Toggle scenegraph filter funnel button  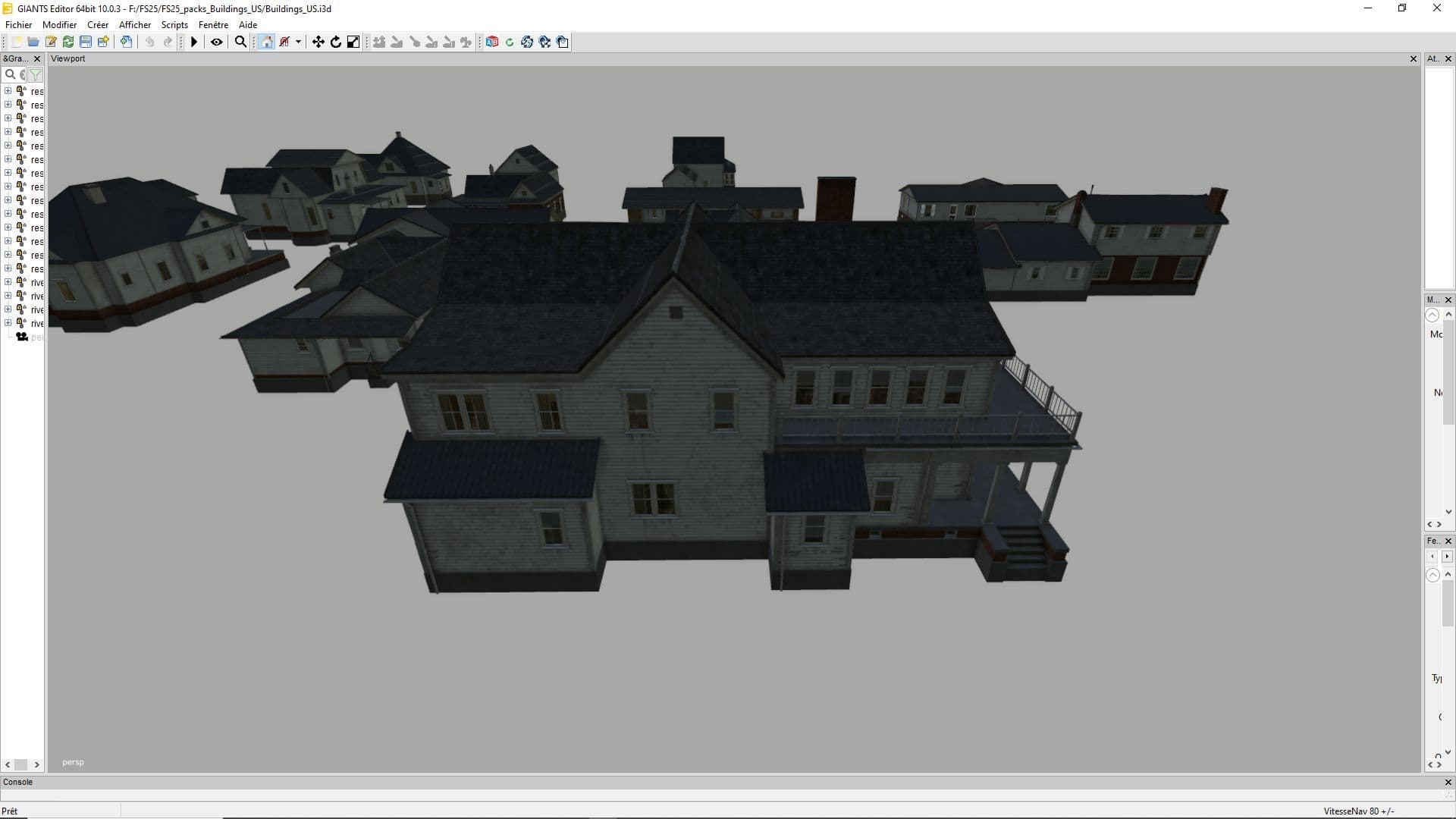pyautogui.click(x=35, y=74)
